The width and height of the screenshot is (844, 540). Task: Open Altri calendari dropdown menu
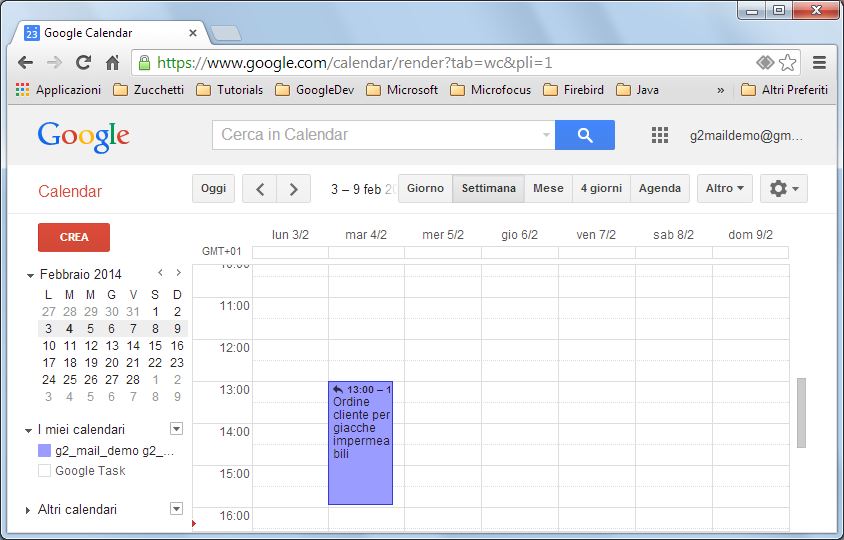(x=177, y=508)
